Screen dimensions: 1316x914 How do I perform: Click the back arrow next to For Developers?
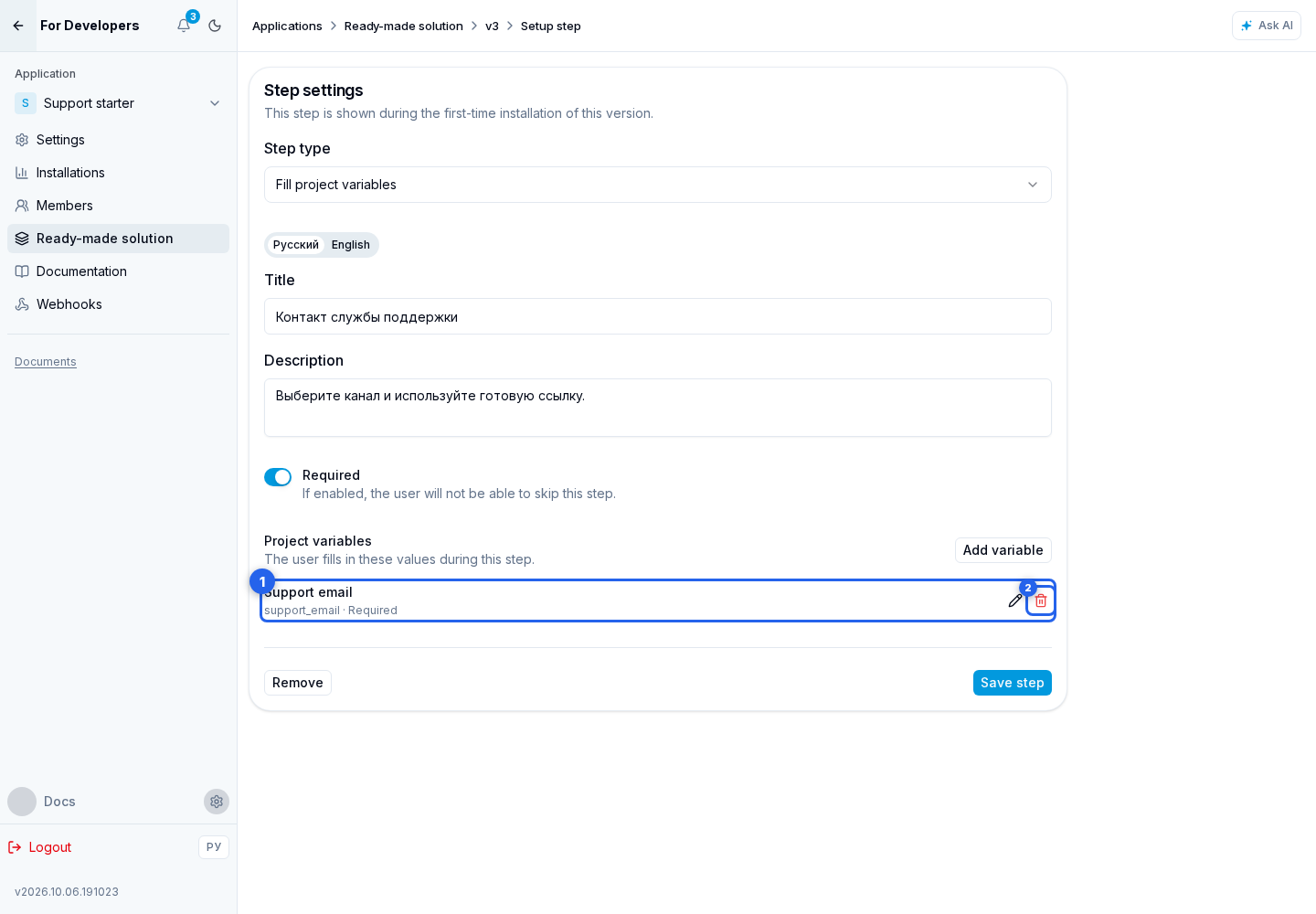[x=18, y=26]
